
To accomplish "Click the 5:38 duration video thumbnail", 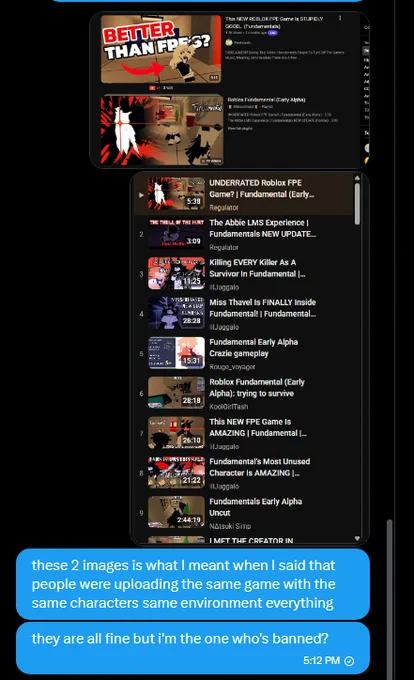I will click(x=176, y=193).
